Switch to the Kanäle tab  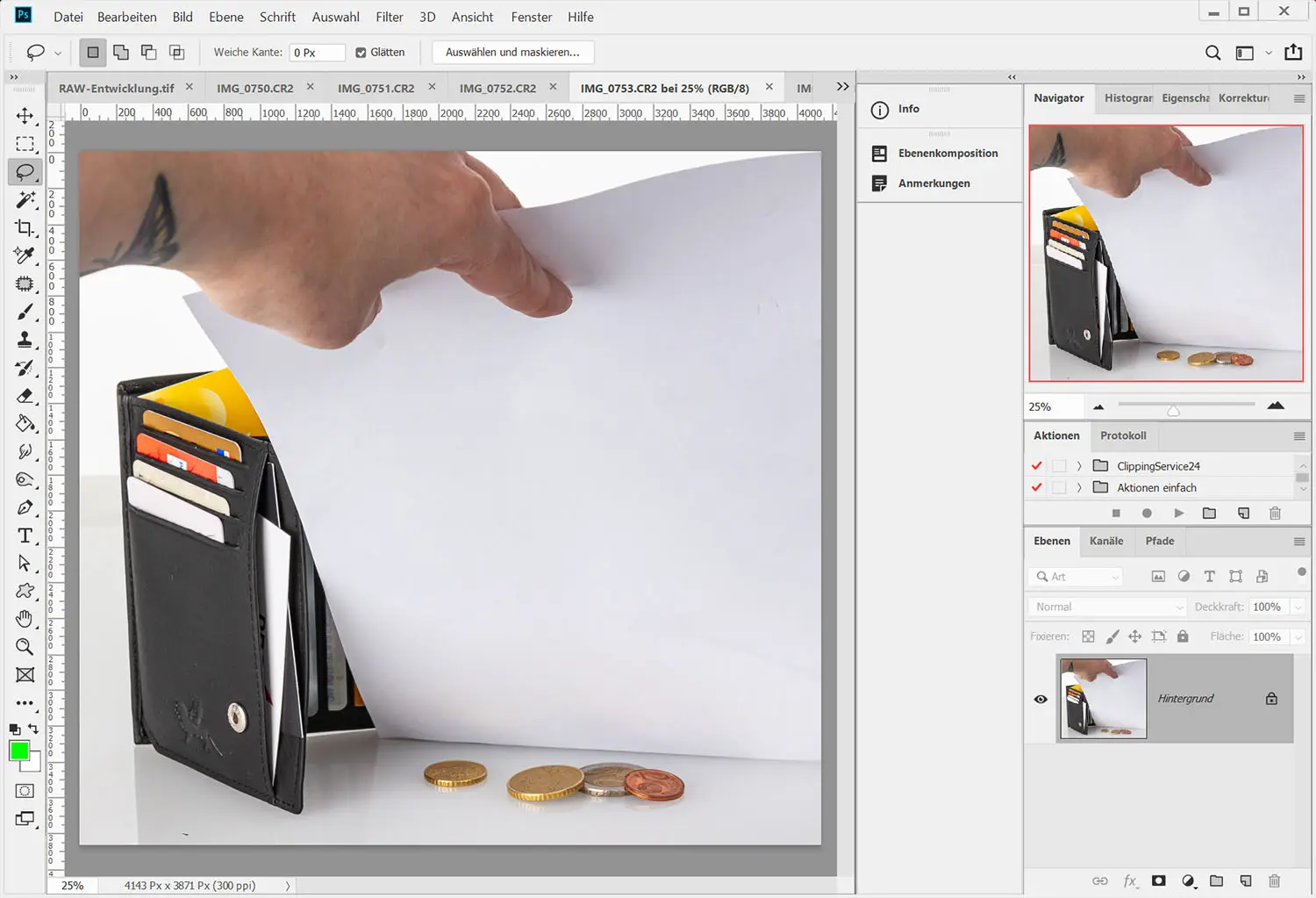tap(1105, 541)
